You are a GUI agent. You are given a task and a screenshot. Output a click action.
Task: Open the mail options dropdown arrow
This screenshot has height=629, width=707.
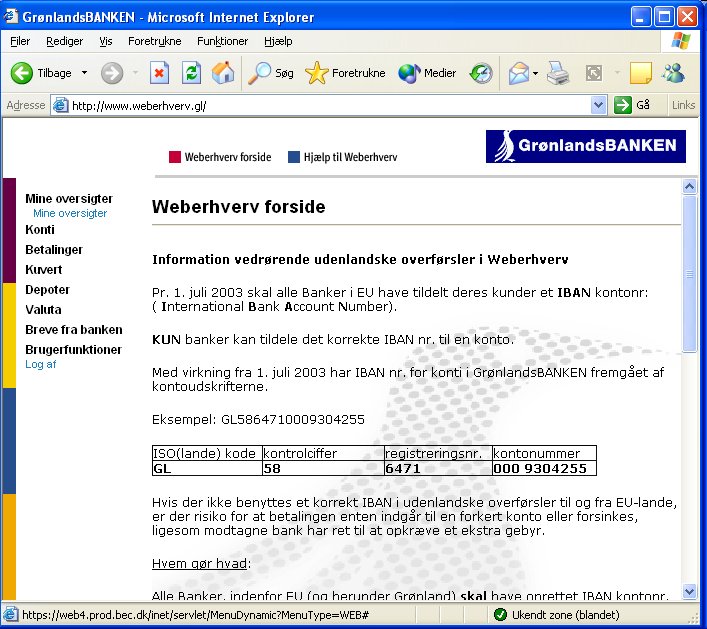point(535,73)
